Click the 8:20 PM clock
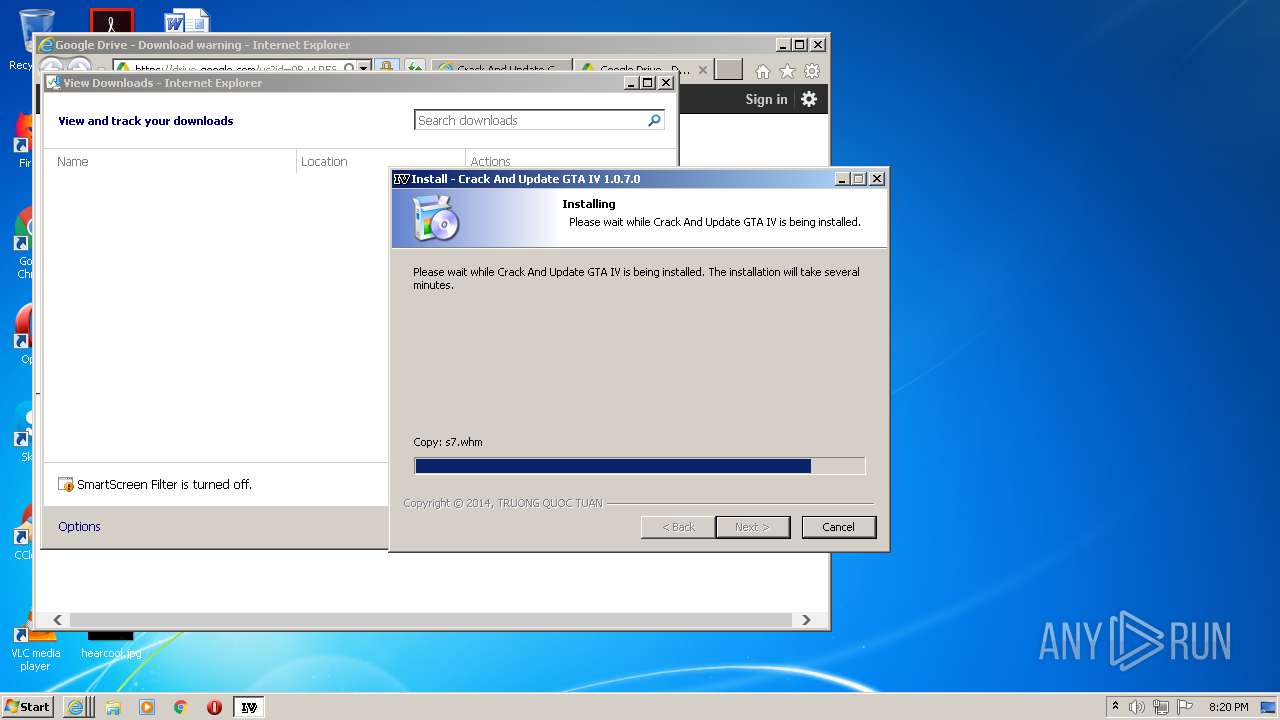The width and height of the screenshot is (1280, 720). 1228,707
